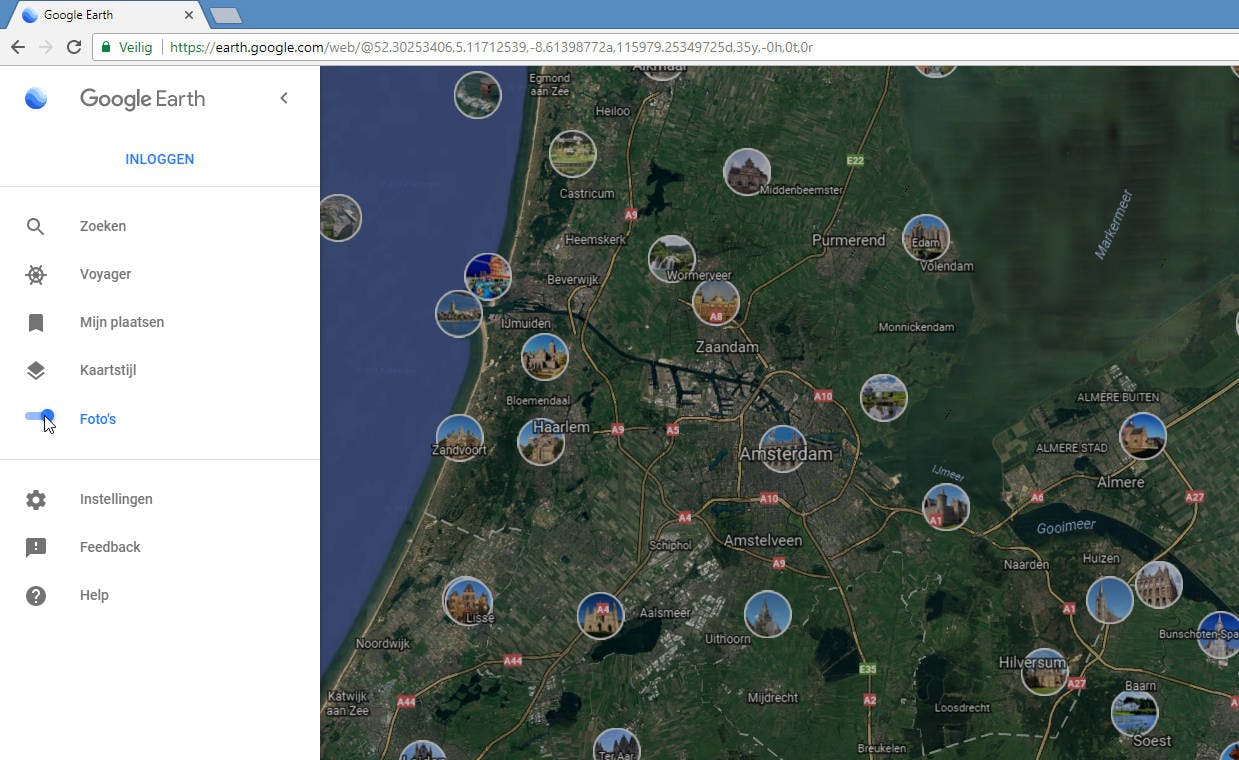
Task: Click the Feedback speech bubble icon
Action: click(x=35, y=548)
